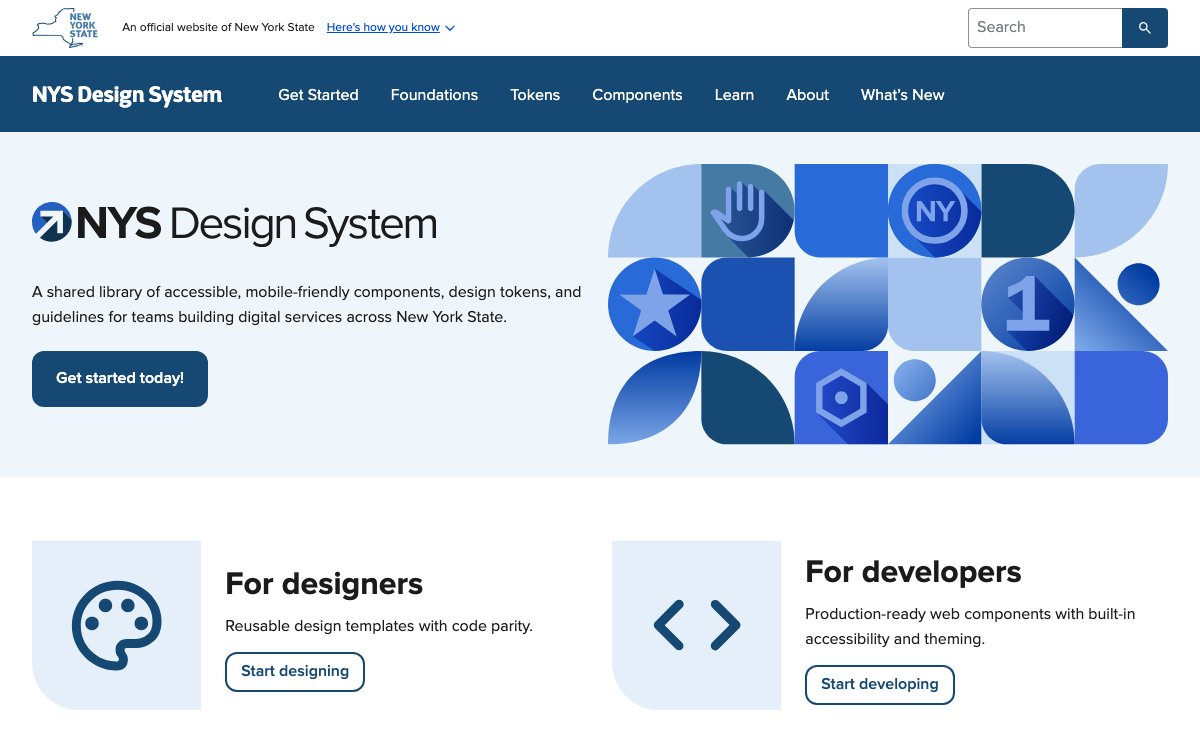
Task: Click the number 1 mosaic tile
Action: tap(1028, 304)
